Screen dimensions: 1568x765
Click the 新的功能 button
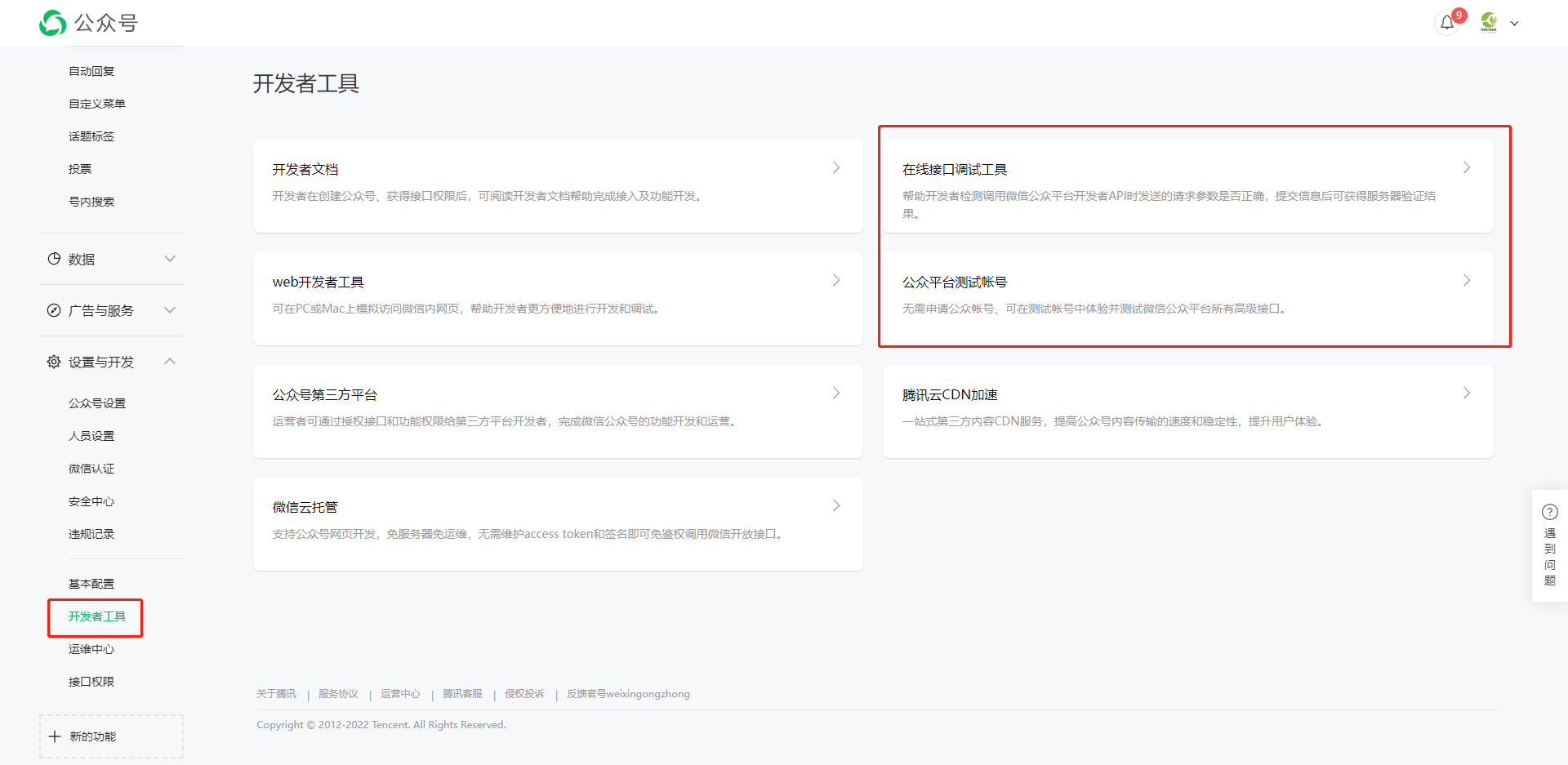click(x=111, y=736)
